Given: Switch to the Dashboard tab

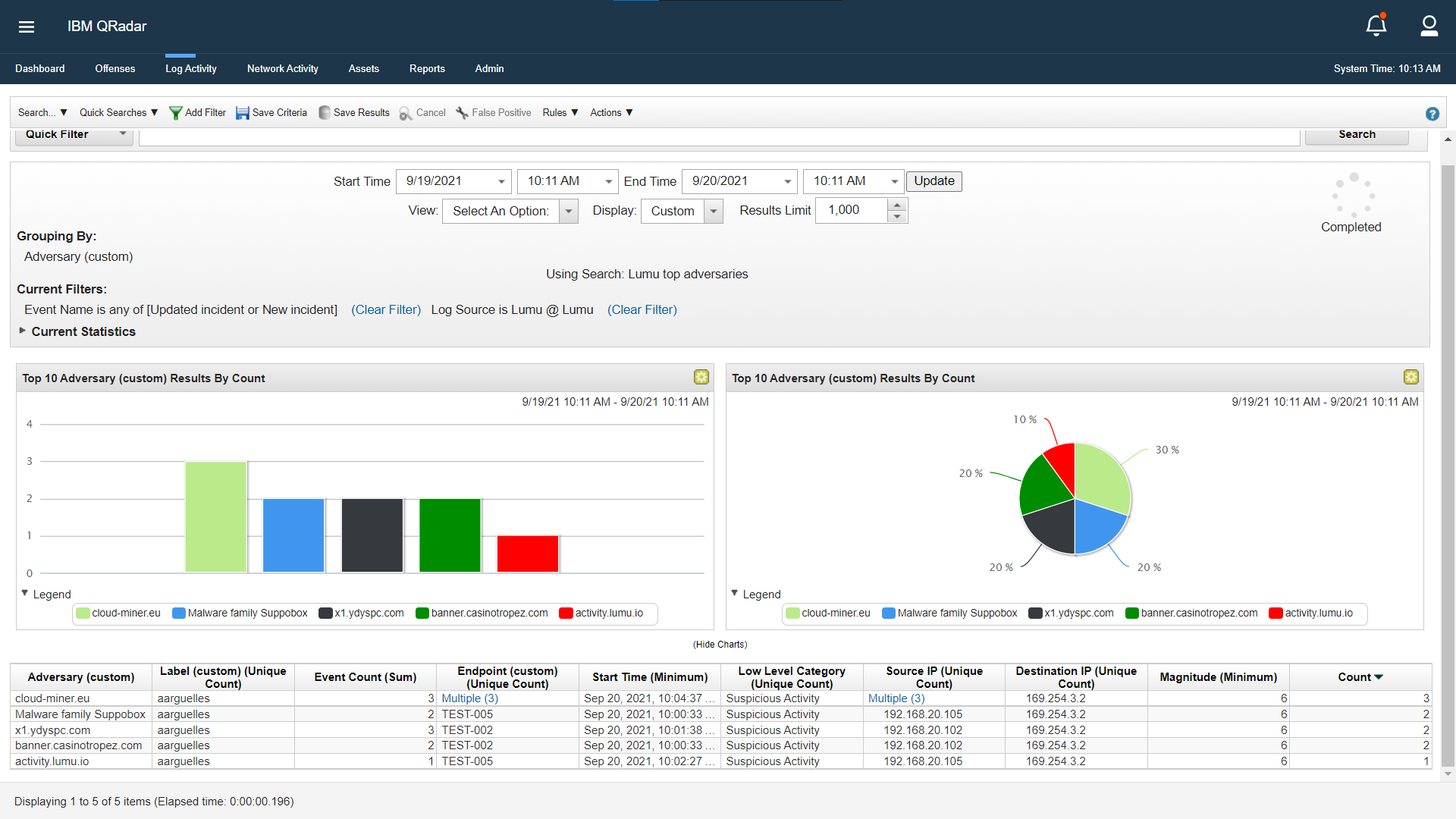Looking at the screenshot, I should click(40, 69).
